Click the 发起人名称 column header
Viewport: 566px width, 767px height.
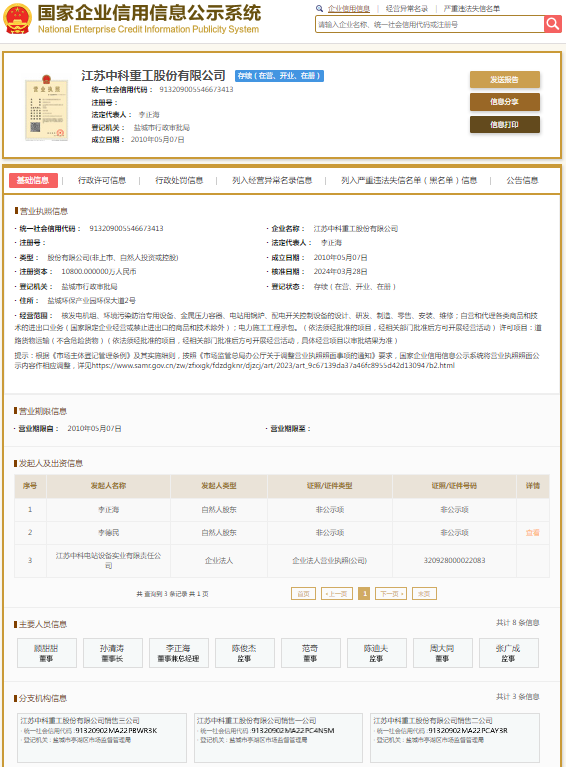click(108, 486)
